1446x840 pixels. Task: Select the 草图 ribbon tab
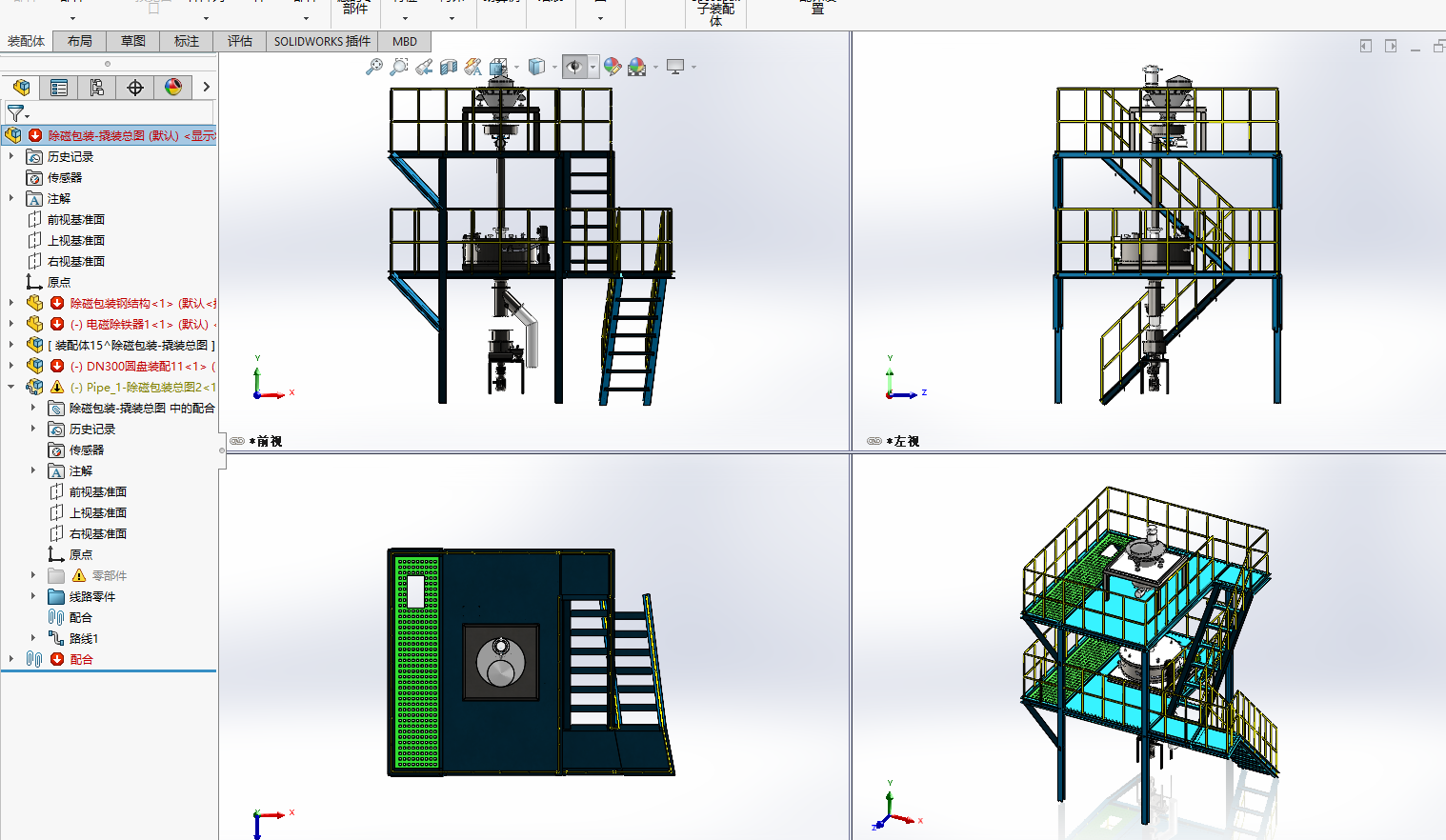click(x=133, y=41)
